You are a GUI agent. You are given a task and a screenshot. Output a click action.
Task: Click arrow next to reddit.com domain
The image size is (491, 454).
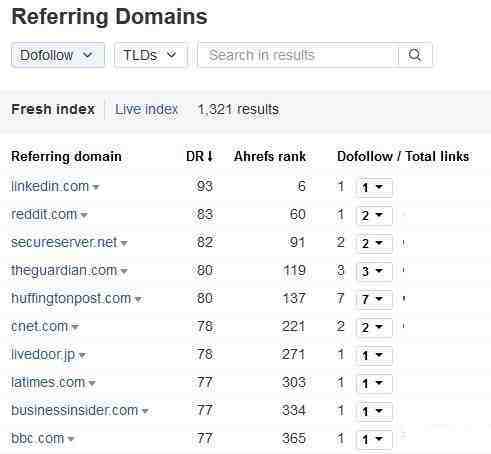(84, 215)
